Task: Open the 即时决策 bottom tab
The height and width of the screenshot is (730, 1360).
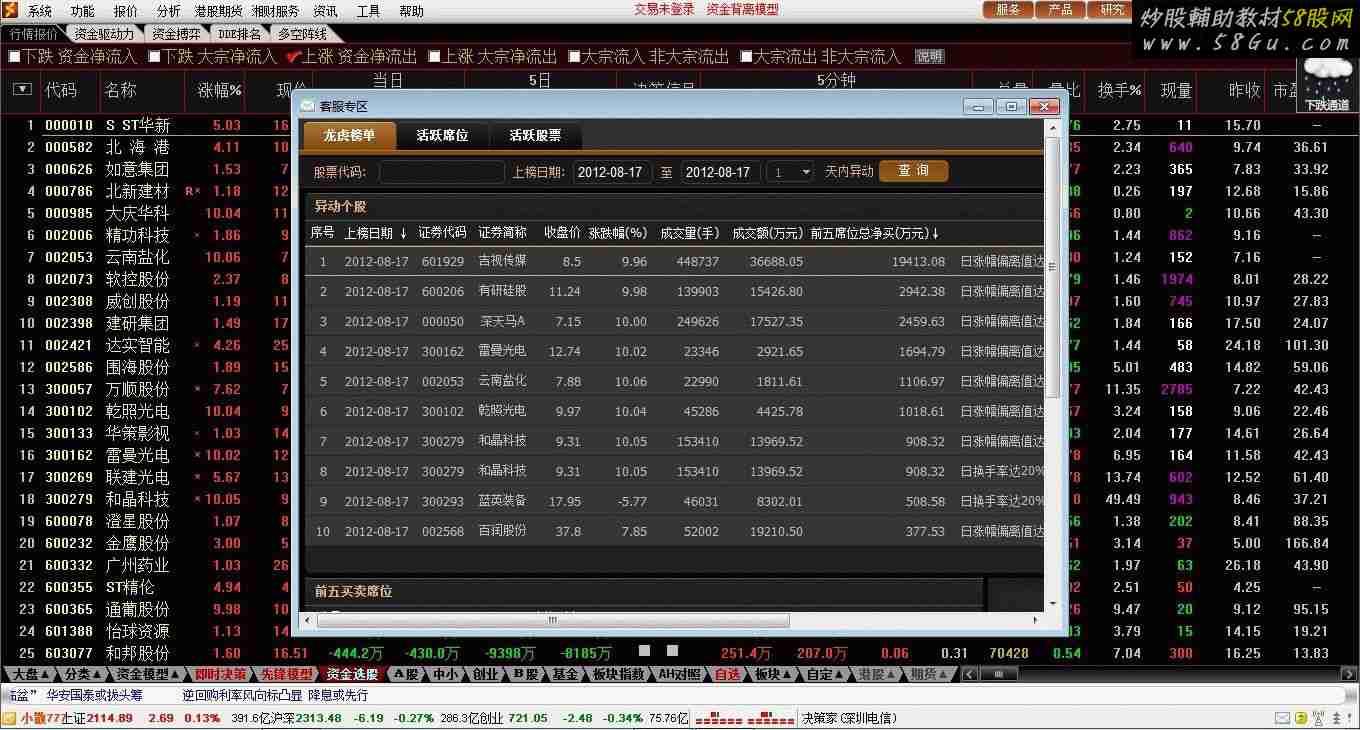Action: 220,675
